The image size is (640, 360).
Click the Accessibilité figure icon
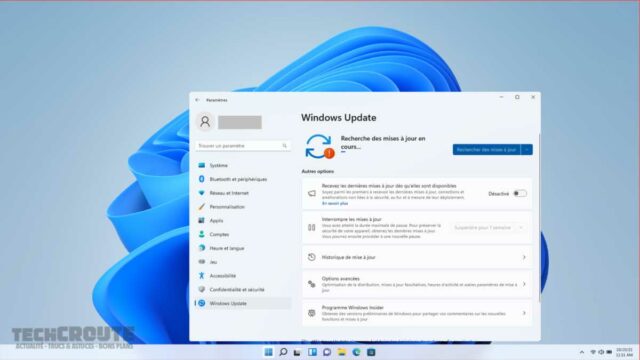tap(202, 276)
